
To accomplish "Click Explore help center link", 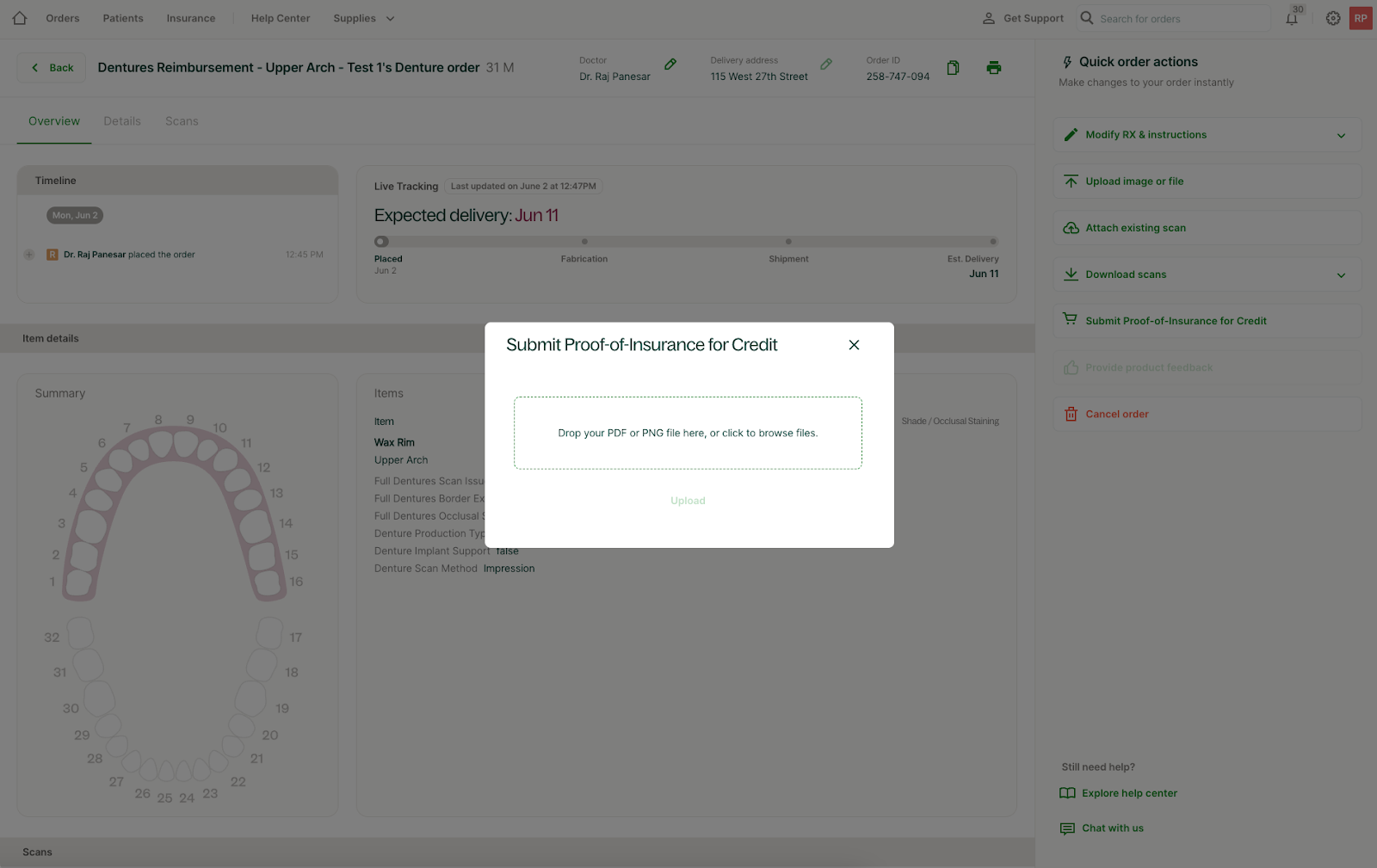I will click(x=1129, y=793).
